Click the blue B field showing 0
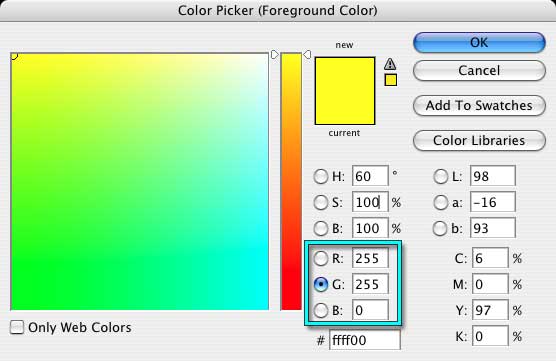The height and width of the screenshot is (361, 556). pyautogui.click(x=370, y=310)
